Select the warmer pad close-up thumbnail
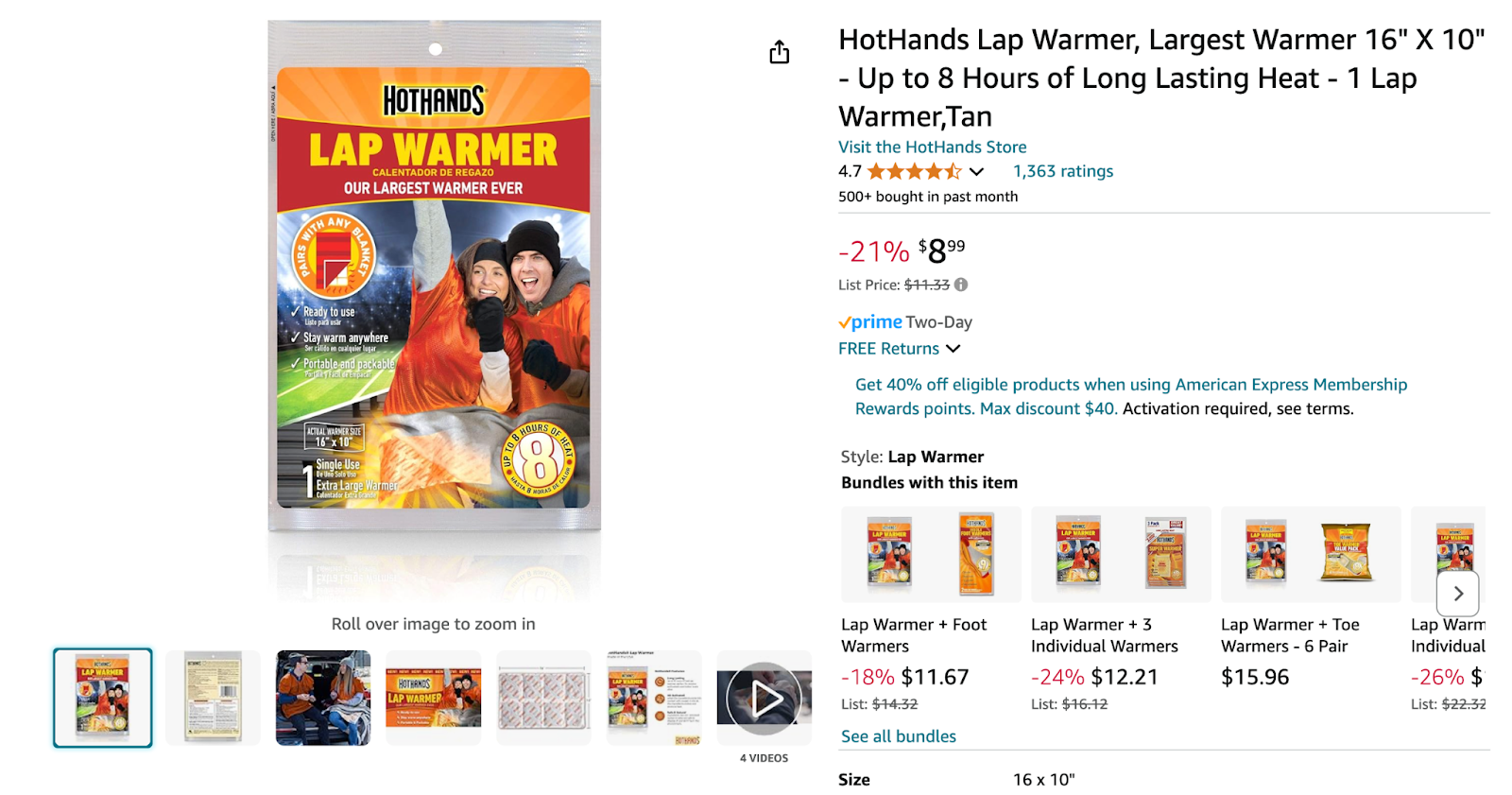 tap(543, 698)
